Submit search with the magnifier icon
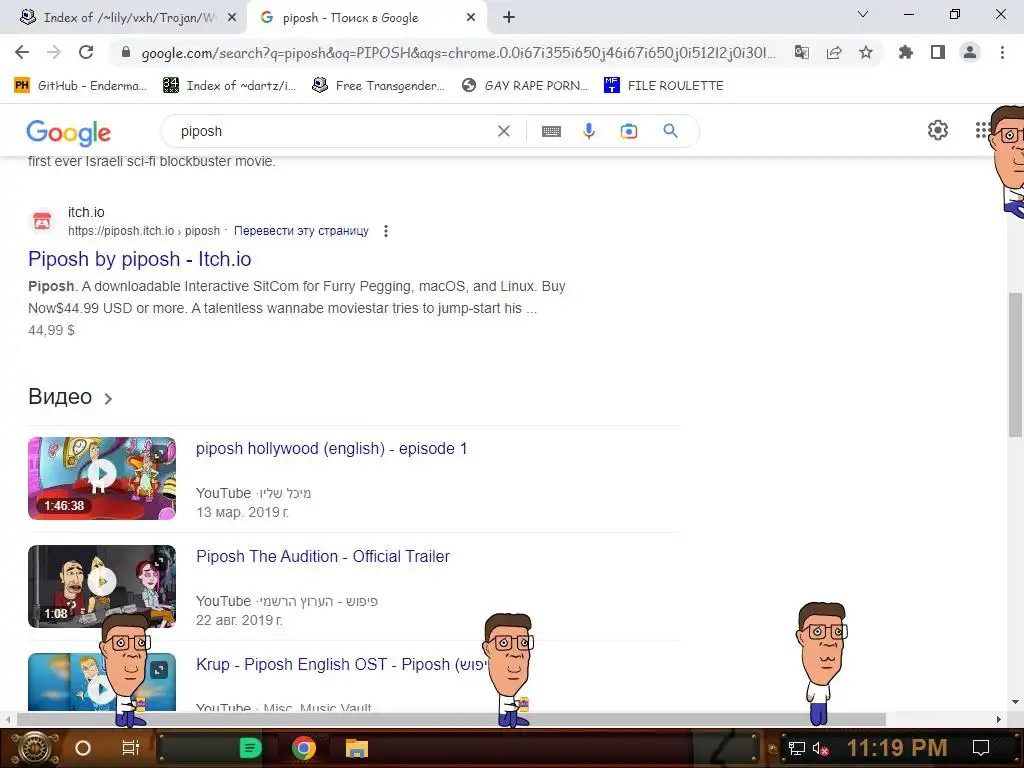This screenshot has height=768, width=1024. (x=670, y=131)
